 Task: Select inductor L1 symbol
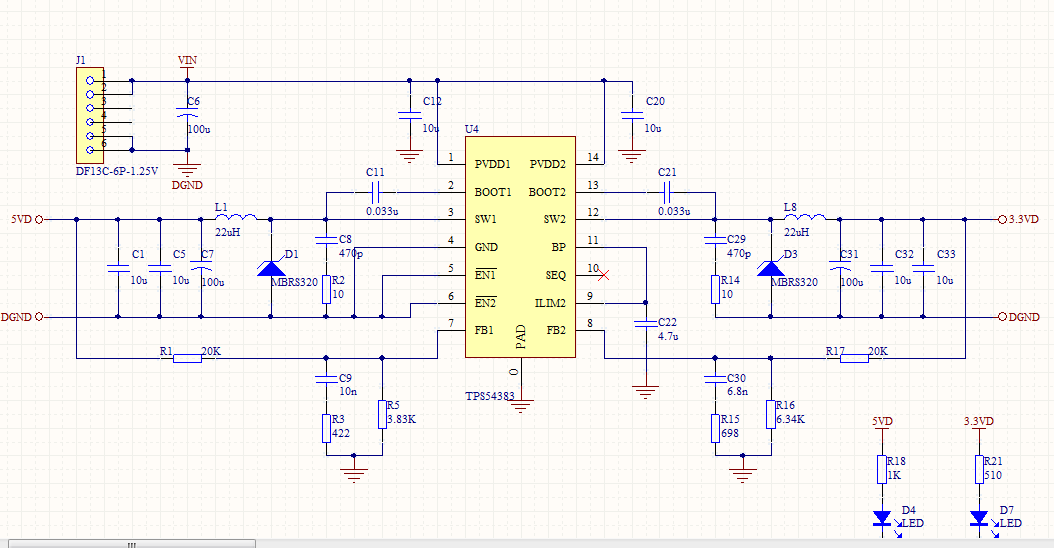pyautogui.click(x=235, y=217)
